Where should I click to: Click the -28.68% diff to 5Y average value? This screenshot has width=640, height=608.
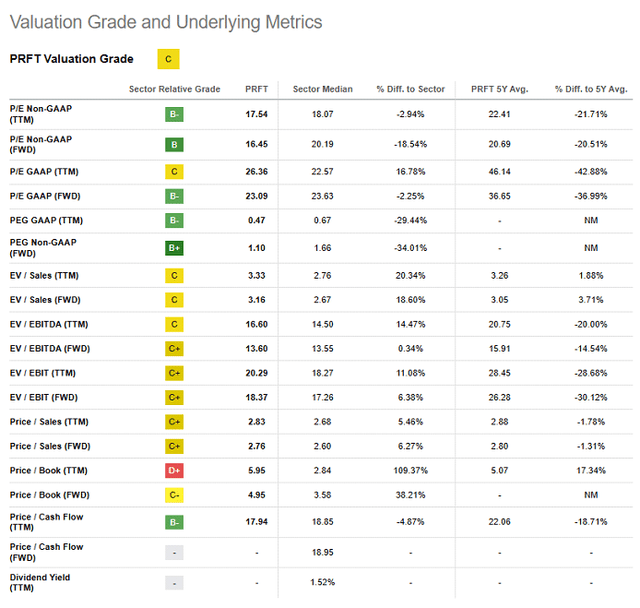tap(591, 373)
